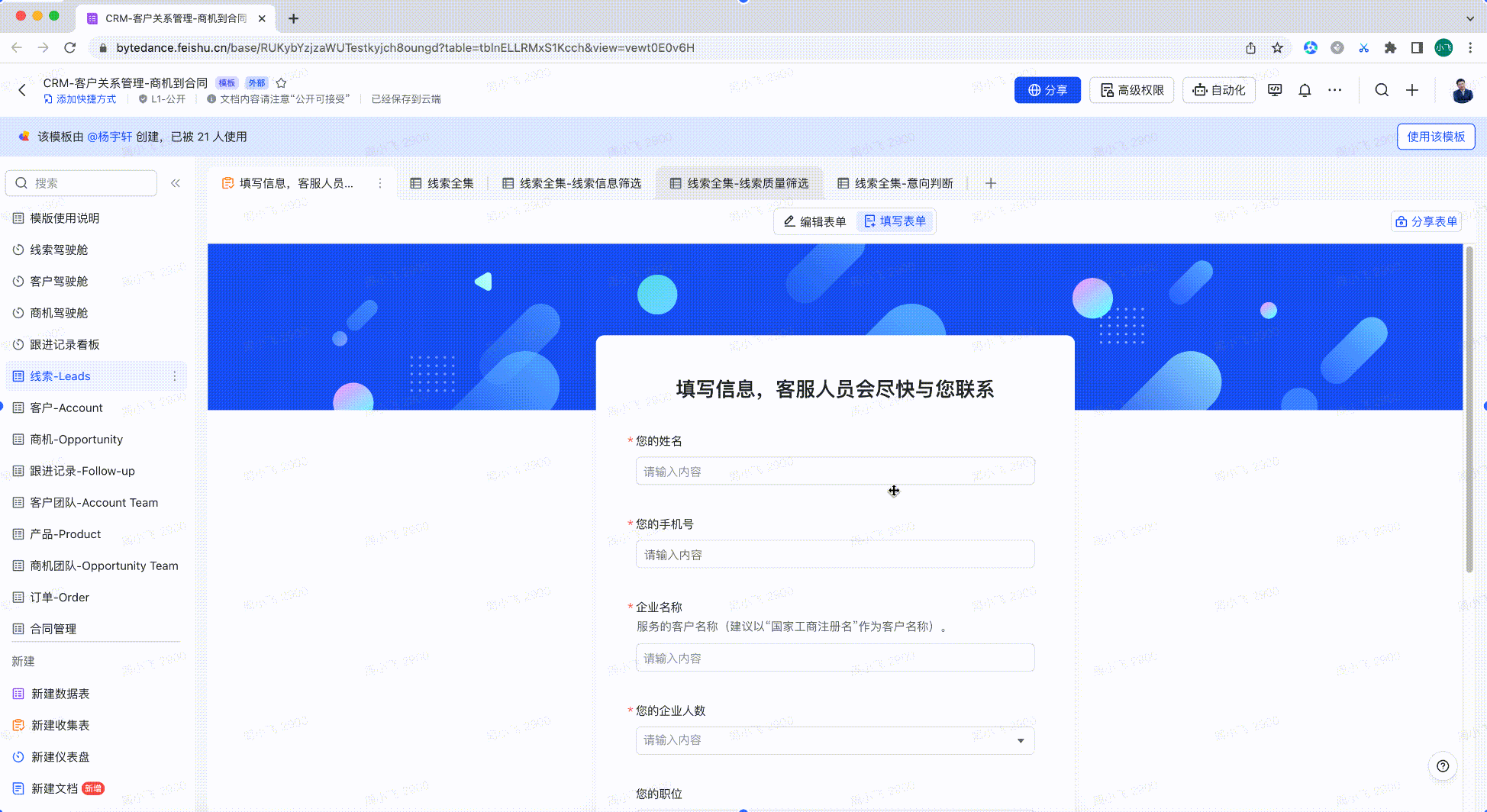Switch to 填写表单 mode
1487x812 pixels.
click(x=895, y=221)
